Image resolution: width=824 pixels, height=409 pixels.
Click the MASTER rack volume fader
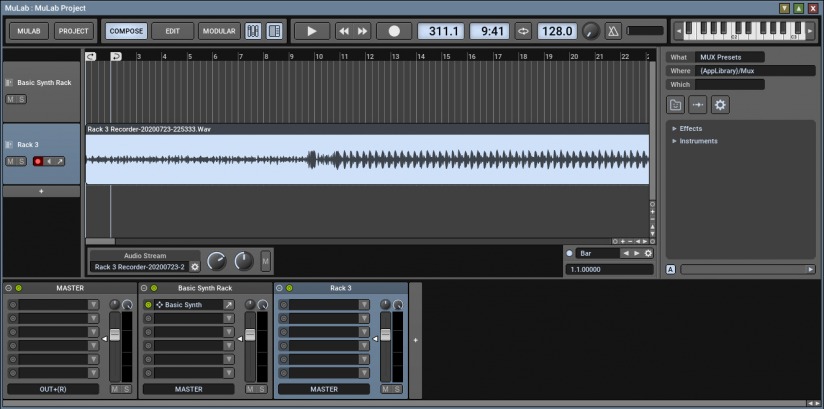click(115, 335)
